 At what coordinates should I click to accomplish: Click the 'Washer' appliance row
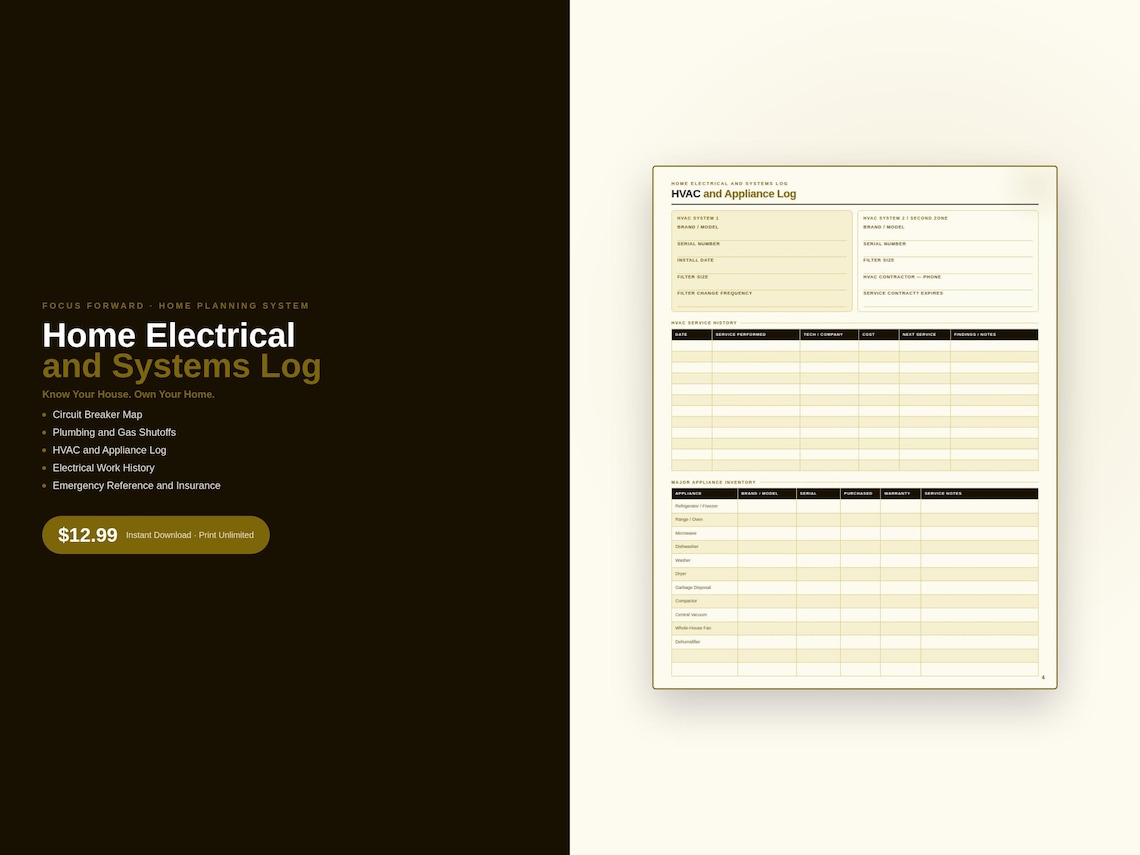click(855, 561)
